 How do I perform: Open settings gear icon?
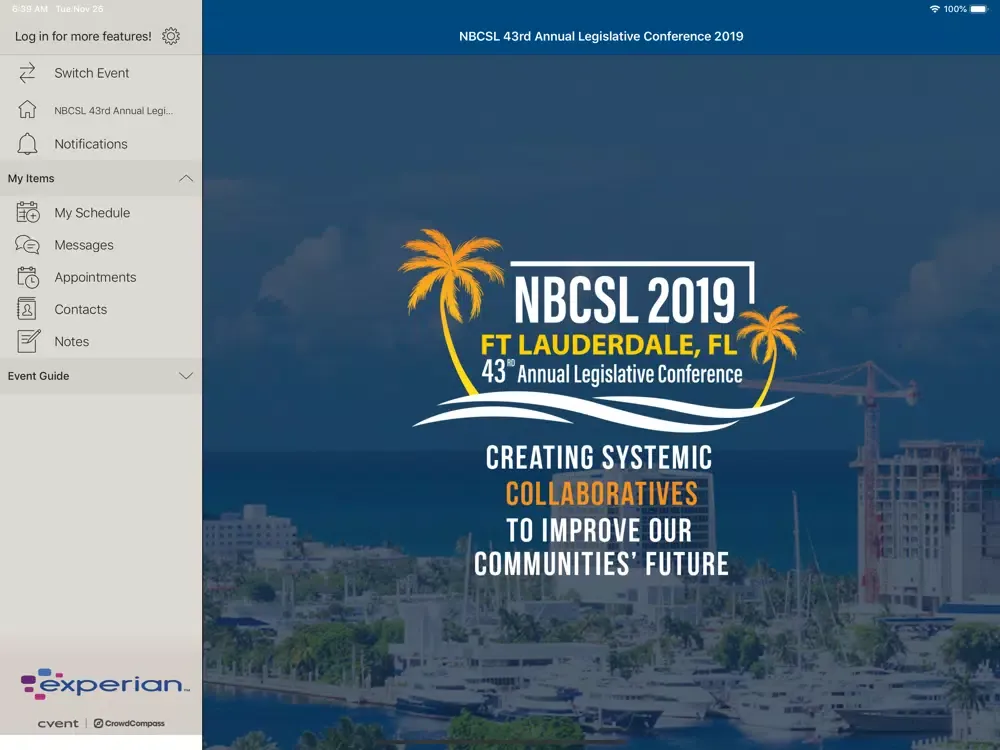171,36
